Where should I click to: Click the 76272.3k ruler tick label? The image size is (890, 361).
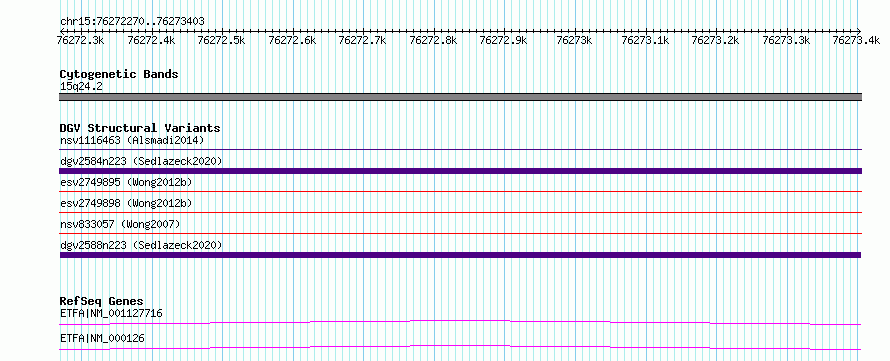(81, 40)
